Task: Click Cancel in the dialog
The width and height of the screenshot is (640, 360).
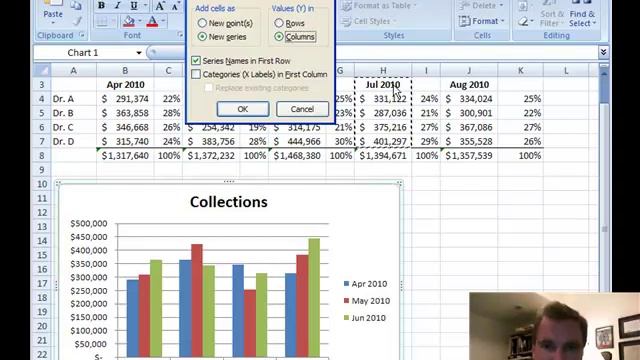Action: pos(302,109)
